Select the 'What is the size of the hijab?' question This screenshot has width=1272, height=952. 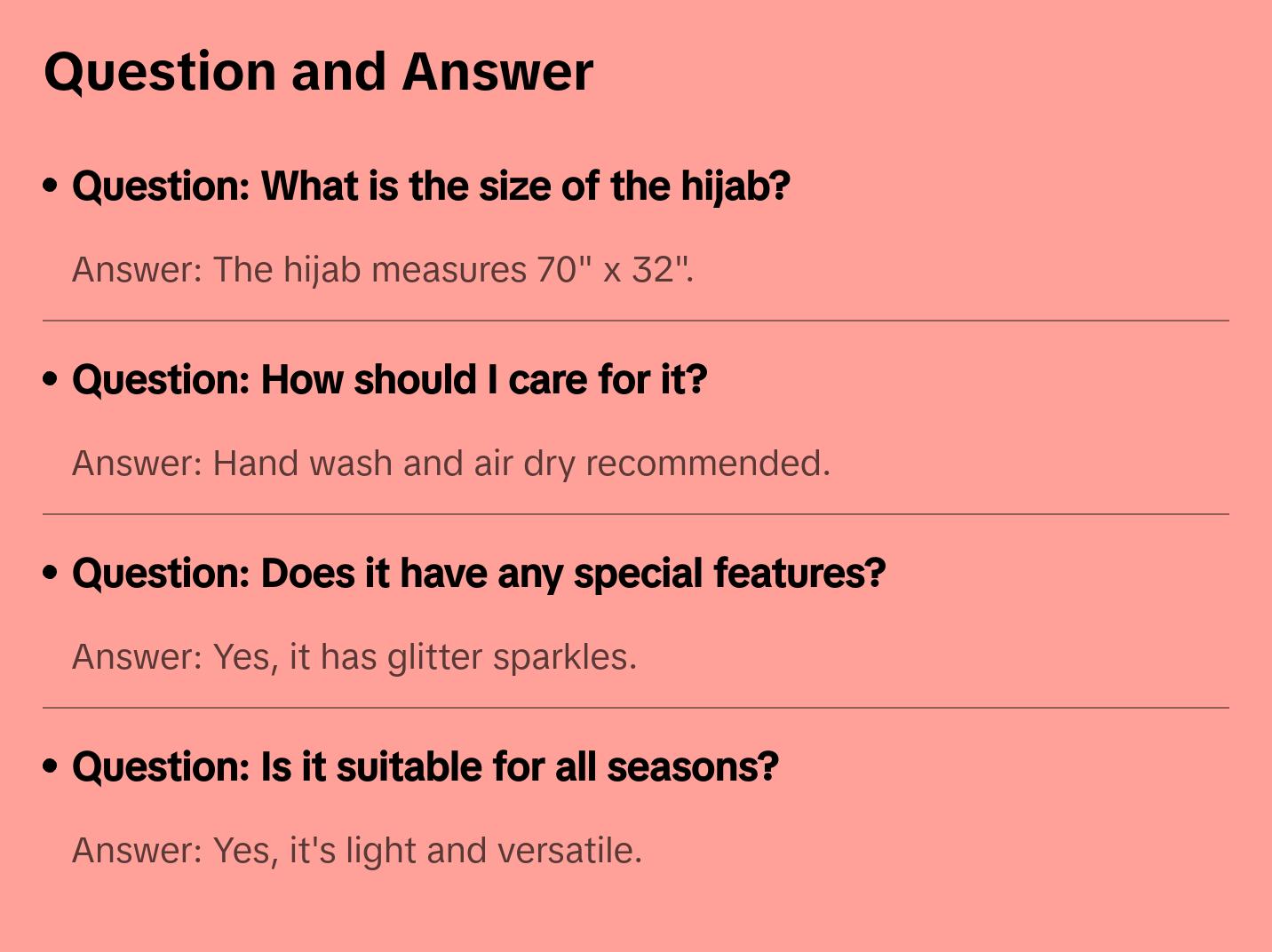[x=431, y=186]
